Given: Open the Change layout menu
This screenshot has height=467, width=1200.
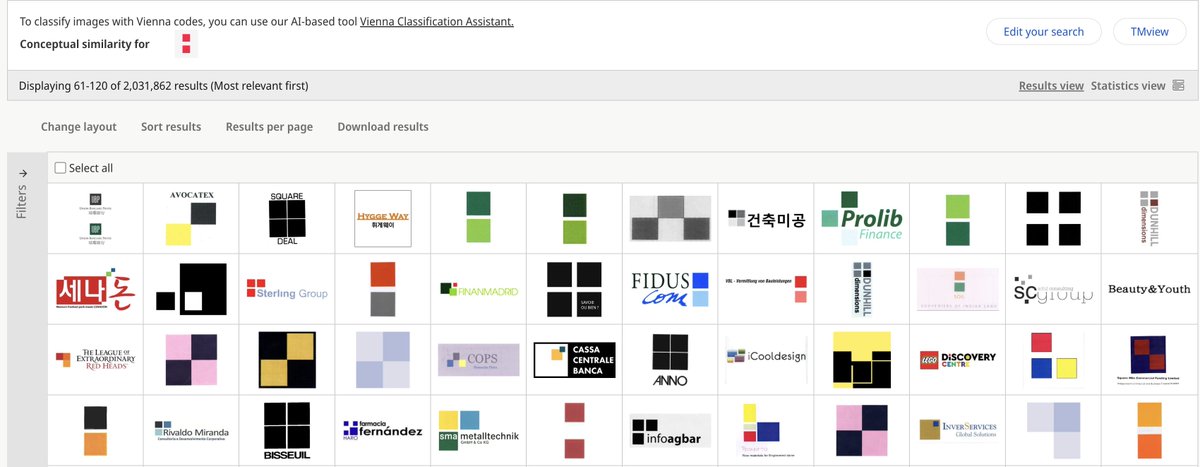Looking at the screenshot, I should click(x=79, y=127).
